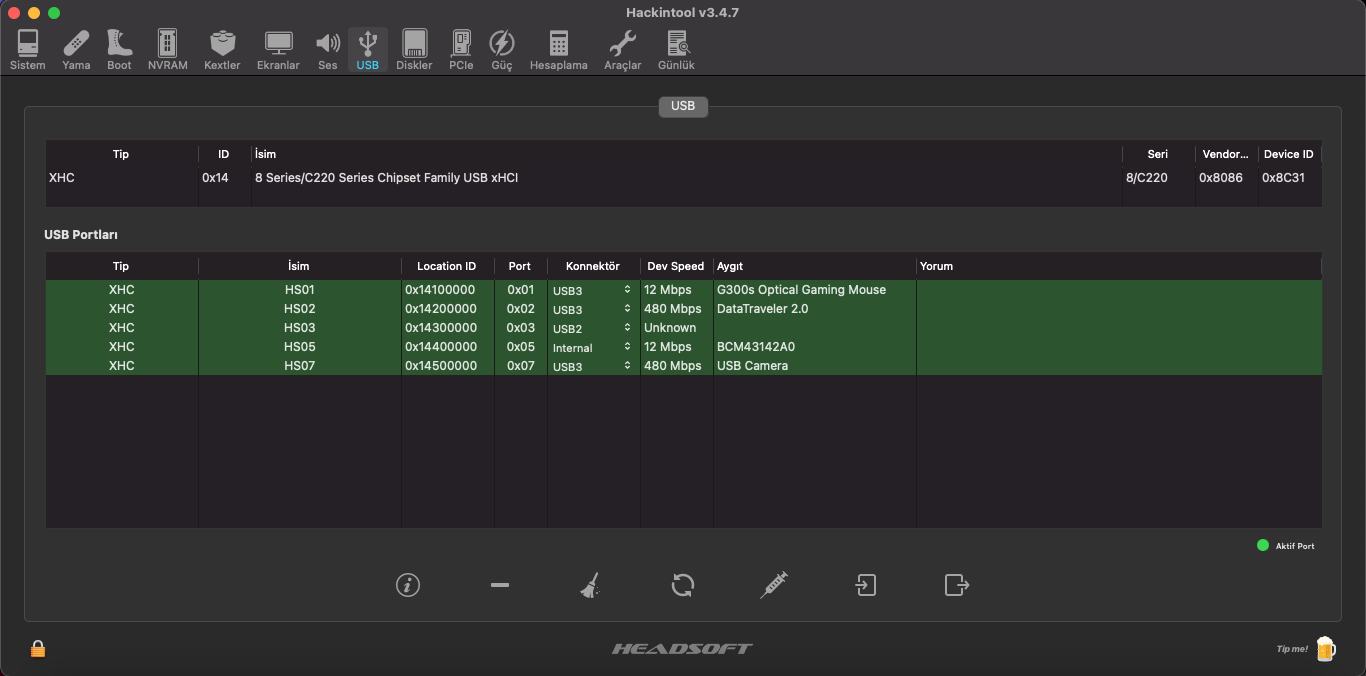Sort ports by Dev Speed column
This screenshot has width=1366, height=676.
pos(676,266)
